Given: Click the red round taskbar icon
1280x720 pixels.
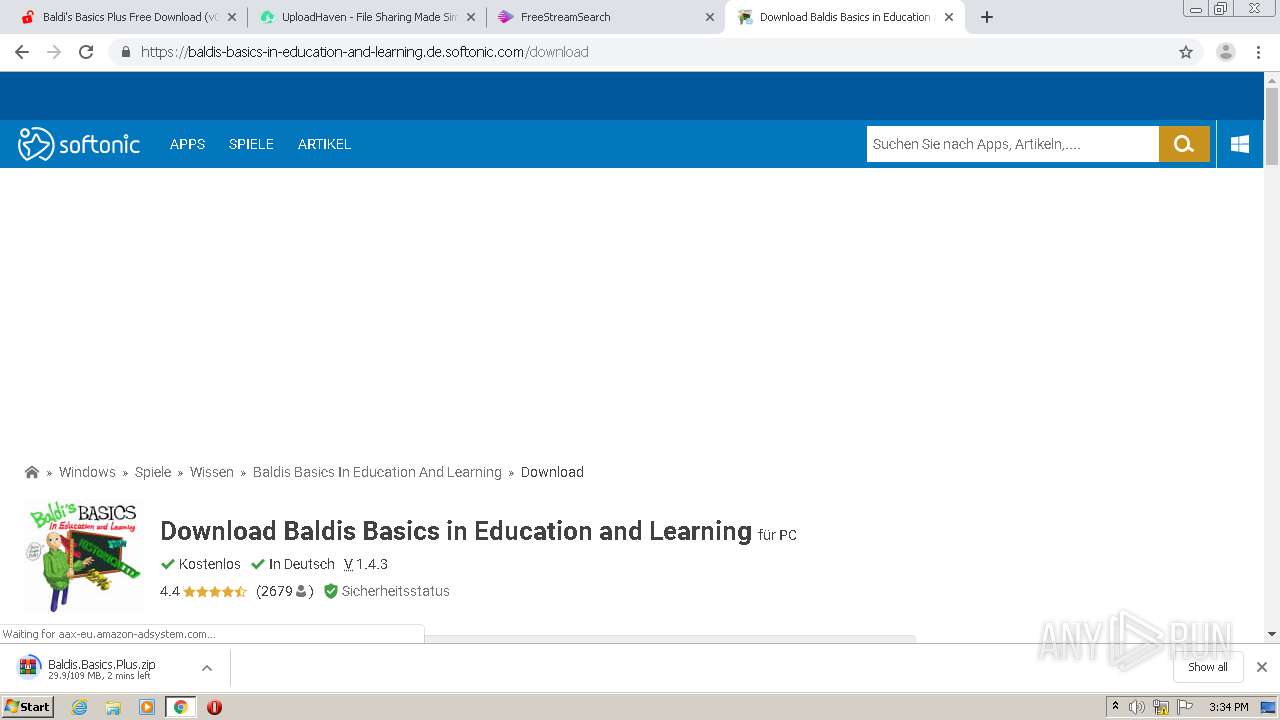Looking at the screenshot, I should point(214,707).
